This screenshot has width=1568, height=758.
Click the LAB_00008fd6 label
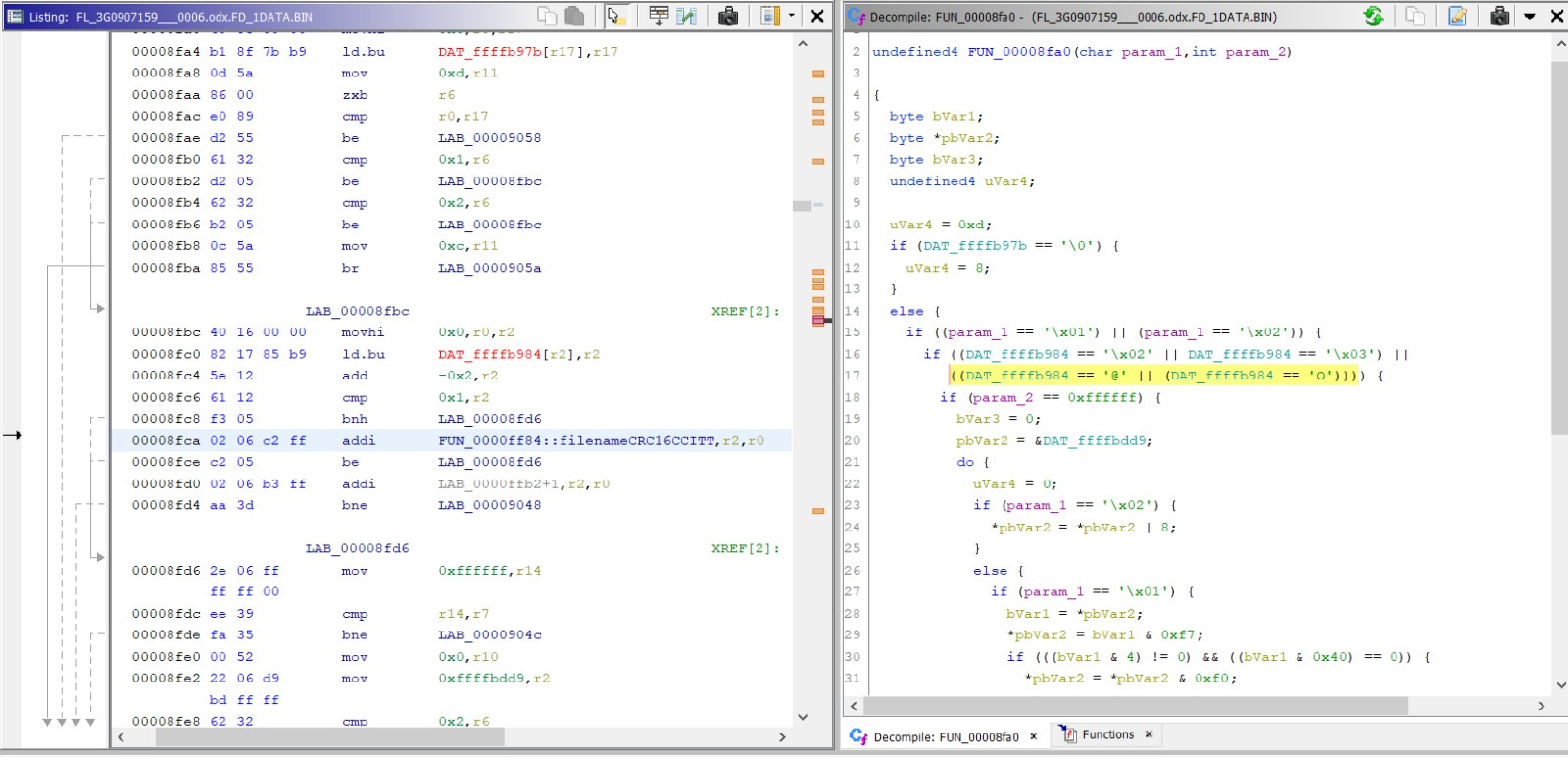click(357, 548)
